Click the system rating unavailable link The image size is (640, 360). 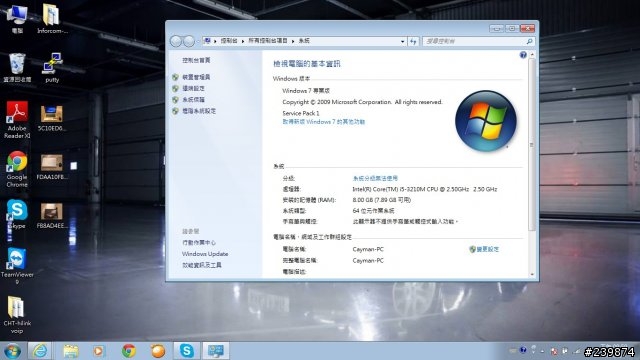pos(375,178)
